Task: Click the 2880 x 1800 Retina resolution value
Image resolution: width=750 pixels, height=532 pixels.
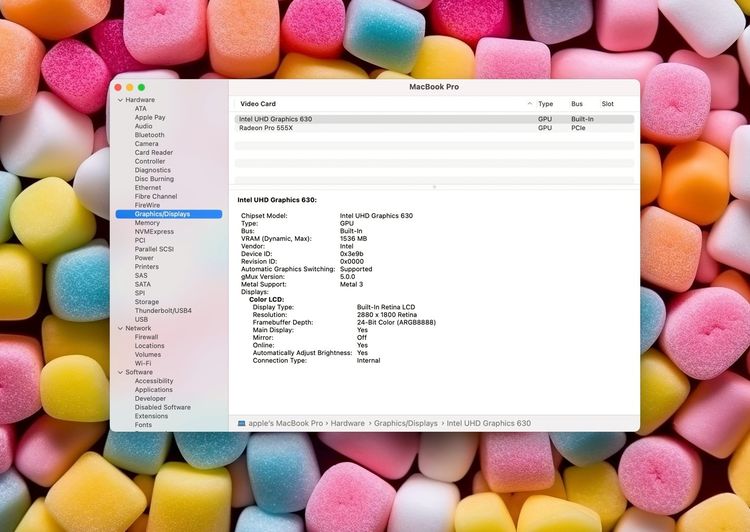Action: pyautogui.click(x=386, y=315)
